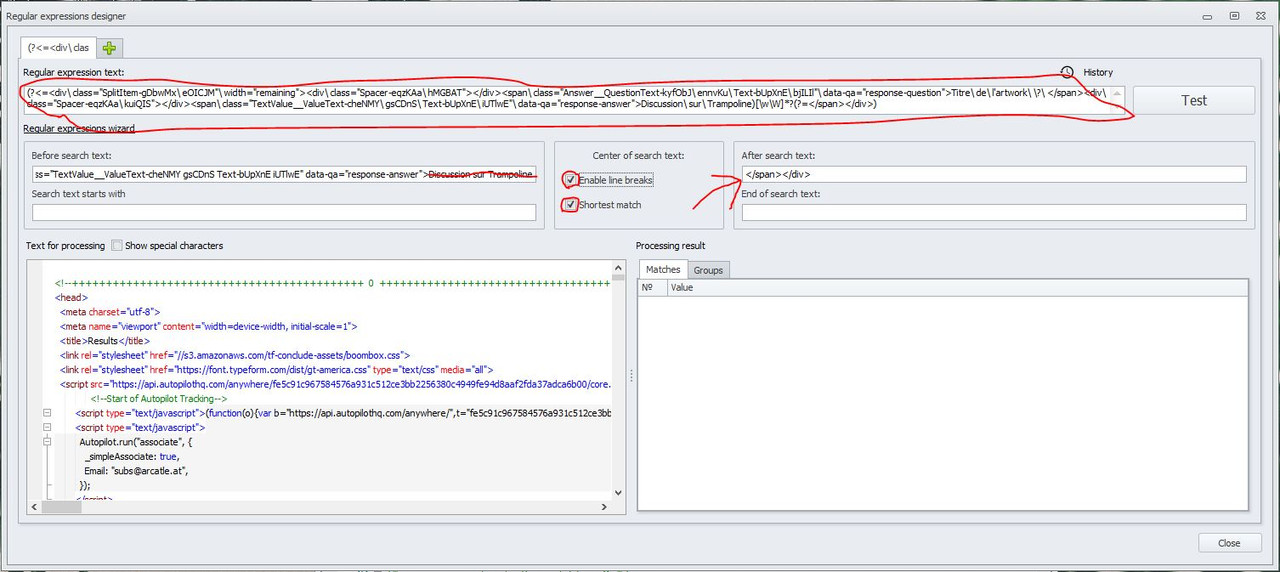This screenshot has width=1280, height=572.
Task: Add a new regex tab with plus icon
Action: [x=110, y=47]
